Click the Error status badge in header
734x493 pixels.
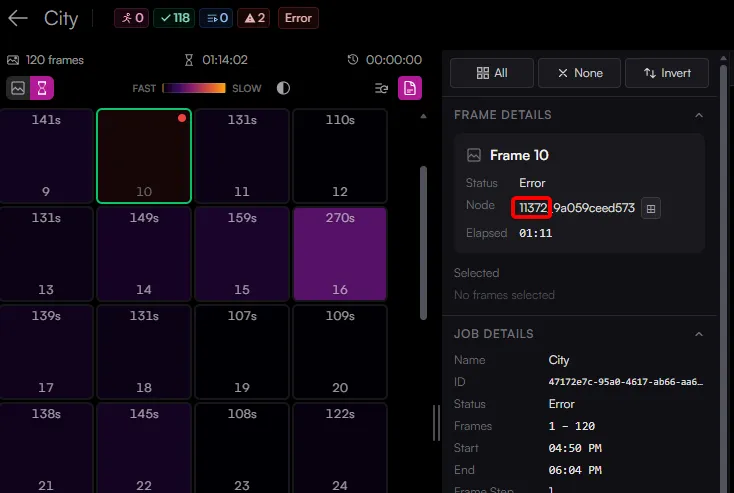[x=298, y=18]
